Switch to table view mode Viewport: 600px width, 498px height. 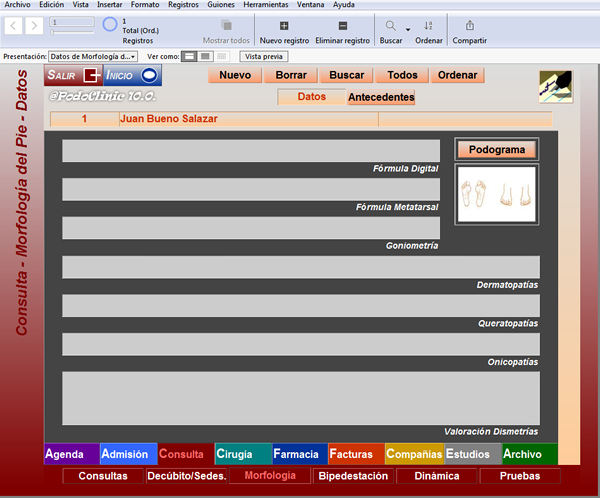[222, 57]
